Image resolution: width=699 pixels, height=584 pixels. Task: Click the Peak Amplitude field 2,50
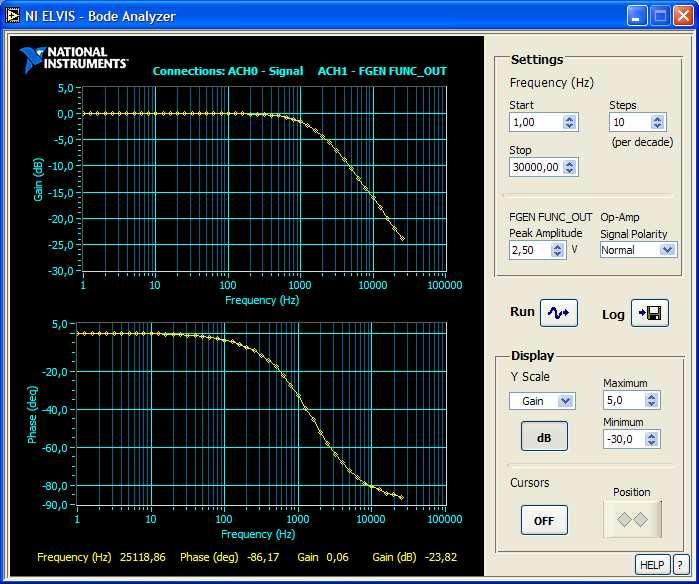(x=530, y=250)
